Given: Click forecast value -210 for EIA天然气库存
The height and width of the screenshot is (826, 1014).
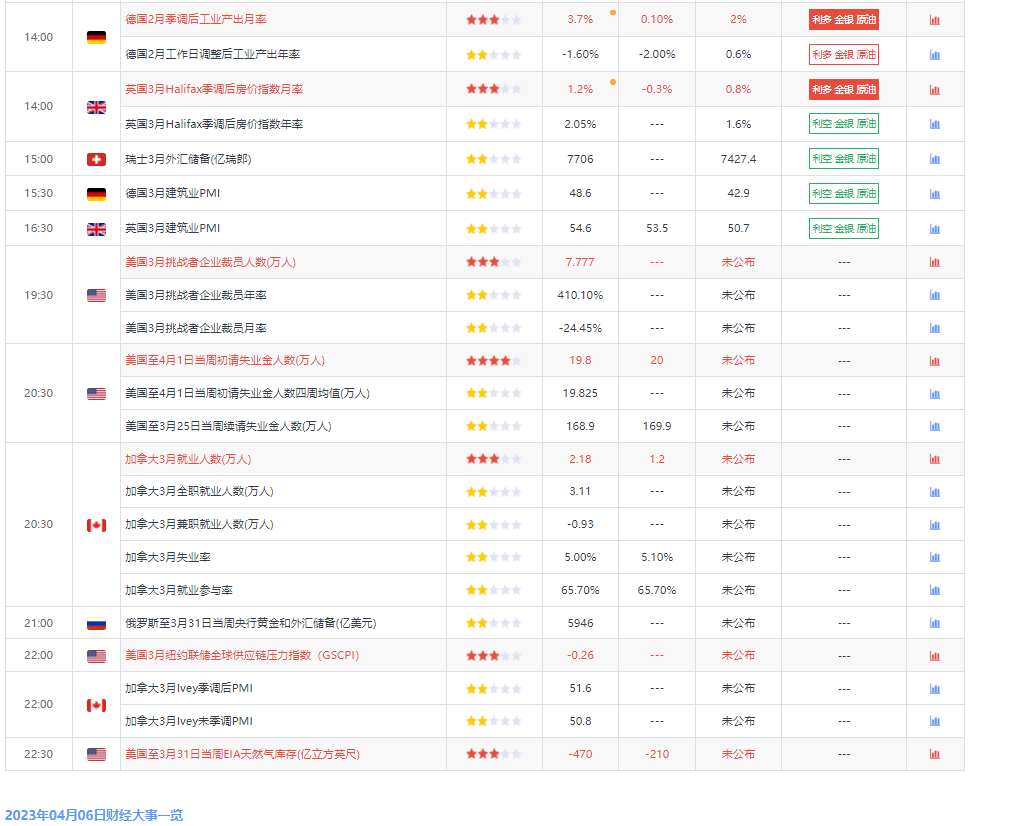Looking at the screenshot, I should pos(657,754).
